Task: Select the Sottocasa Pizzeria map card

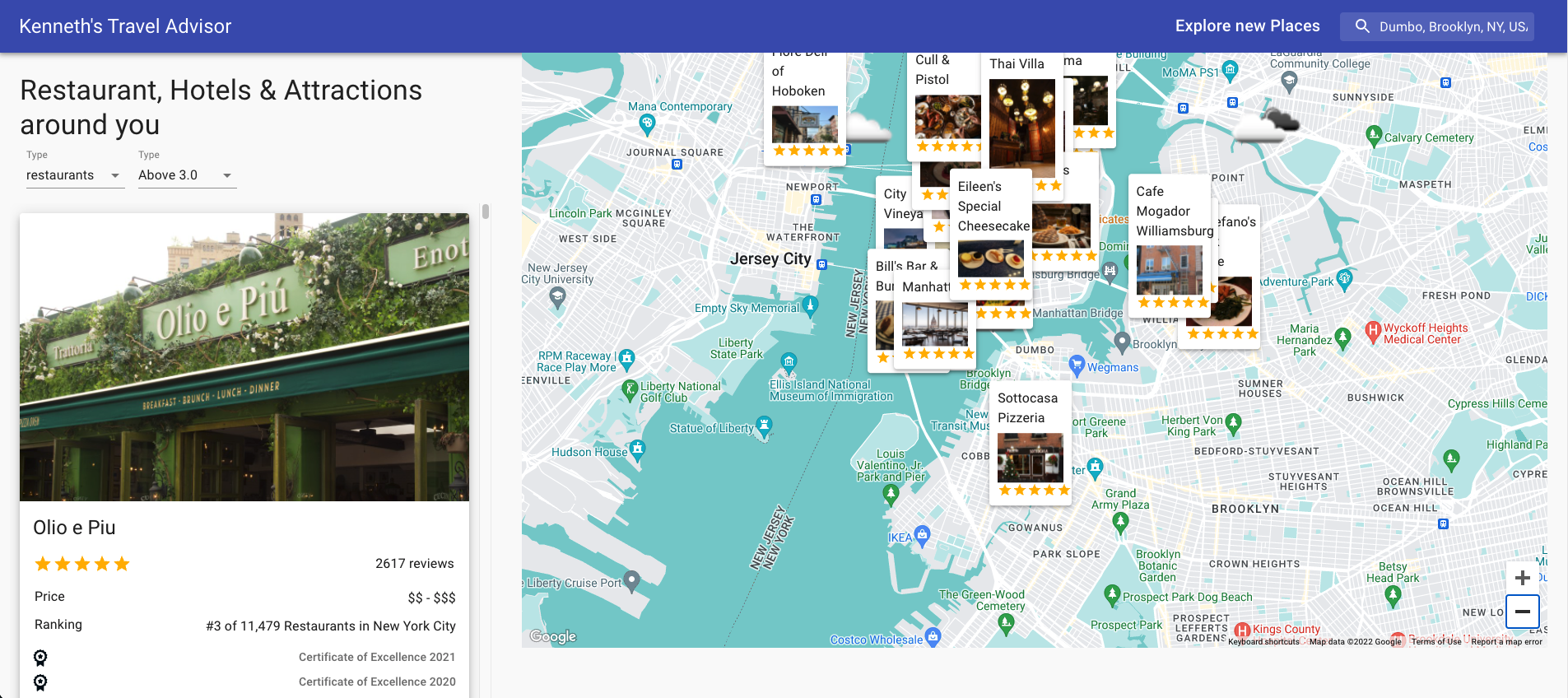Action: pos(1031,442)
